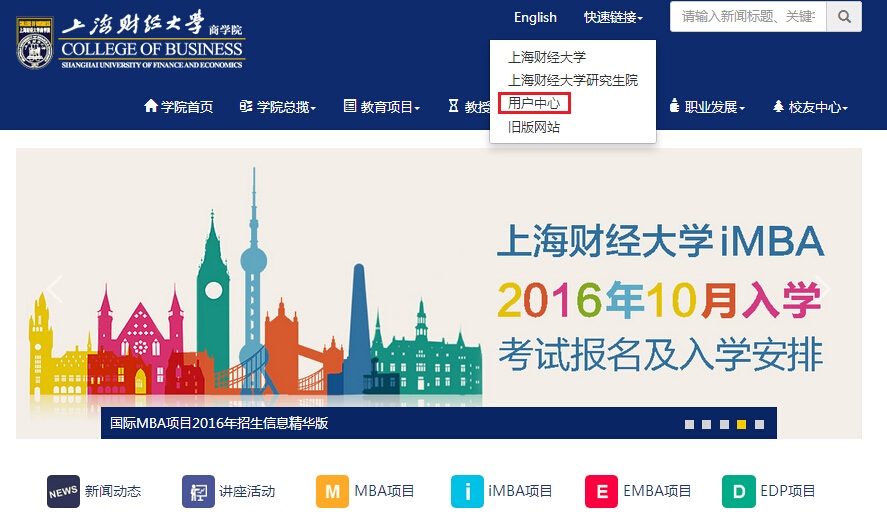This screenshot has width=887, height=527.
Task: Open MBA项目 text link
Action: point(384,491)
